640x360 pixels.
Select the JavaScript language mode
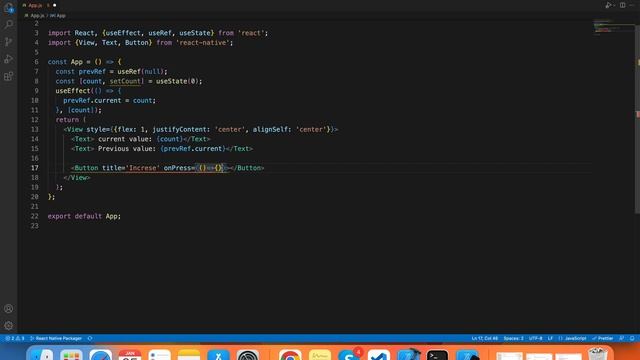tap(572, 338)
